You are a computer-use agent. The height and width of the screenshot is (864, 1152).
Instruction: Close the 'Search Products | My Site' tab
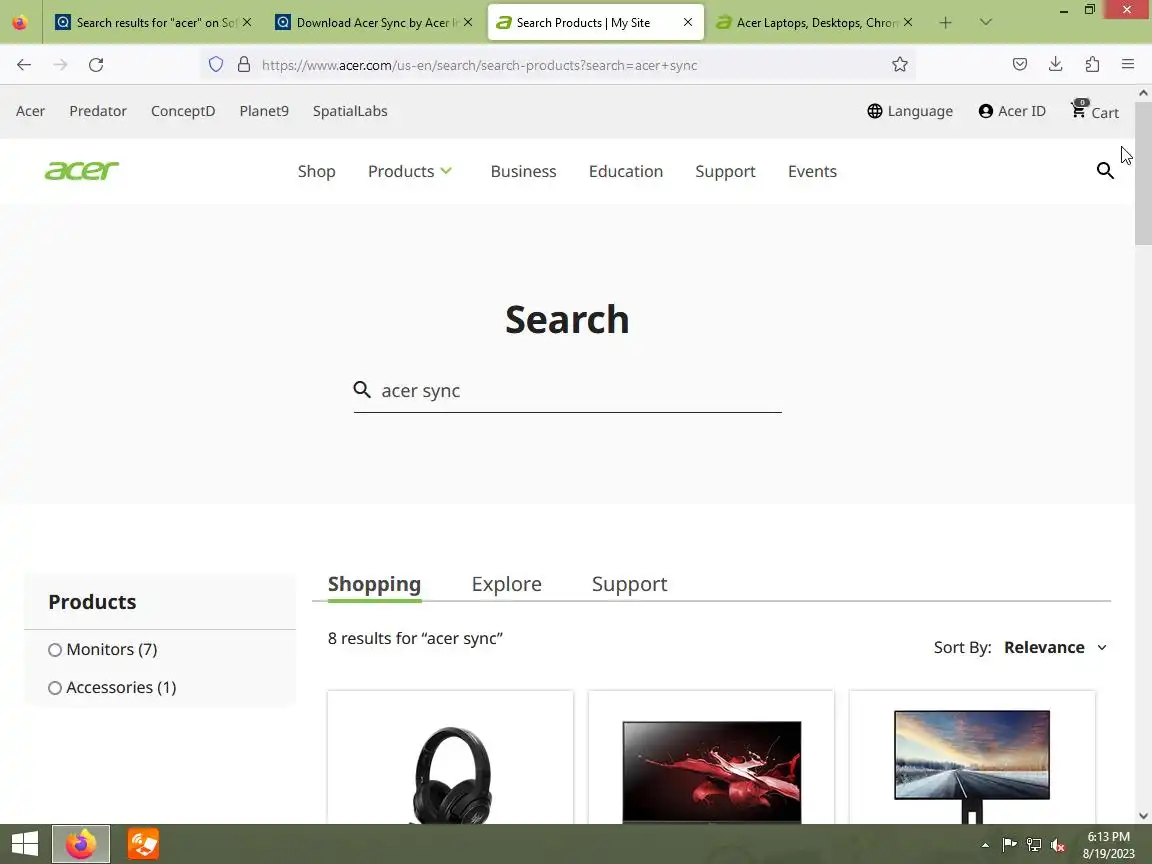pos(688,23)
